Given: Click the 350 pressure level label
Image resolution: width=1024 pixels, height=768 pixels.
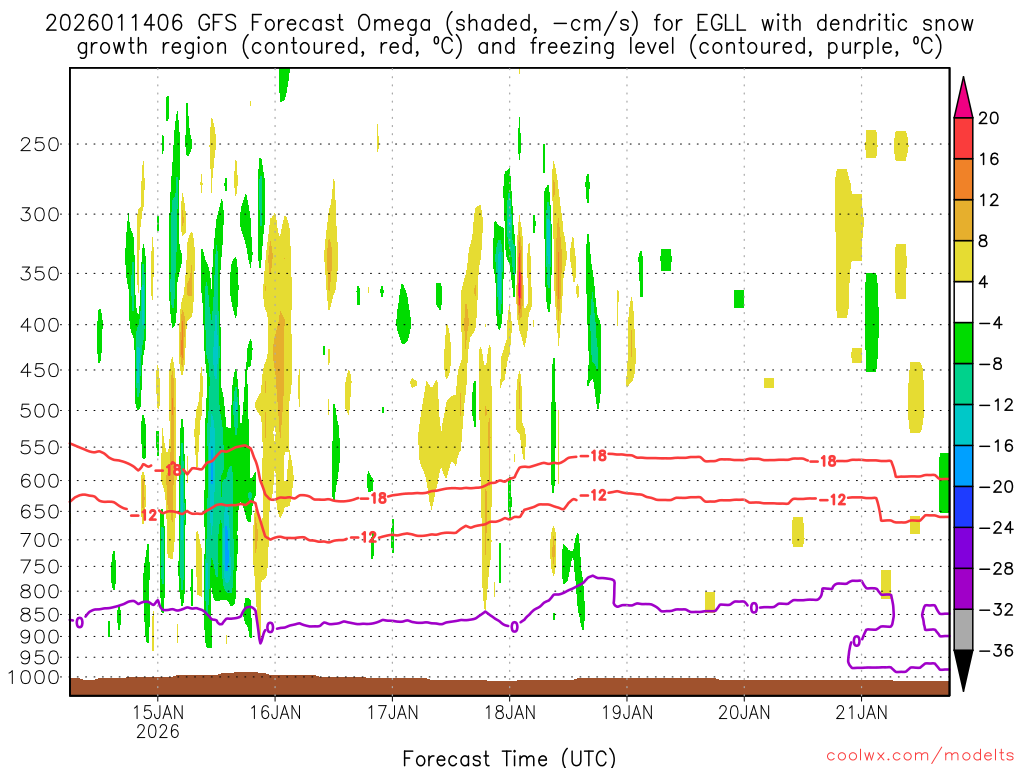Looking at the screenshot, I should pos(40,274).
